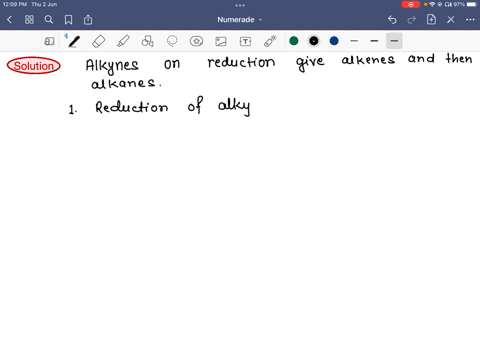
Task: Tap the red Solution label
Action: (34, 66)
